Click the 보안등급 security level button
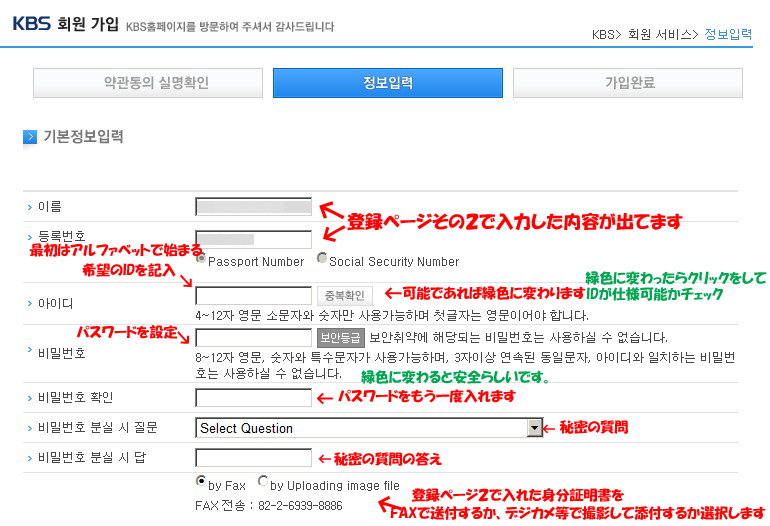The width and height of the screenshot is (770, 526). pos(340,338)
